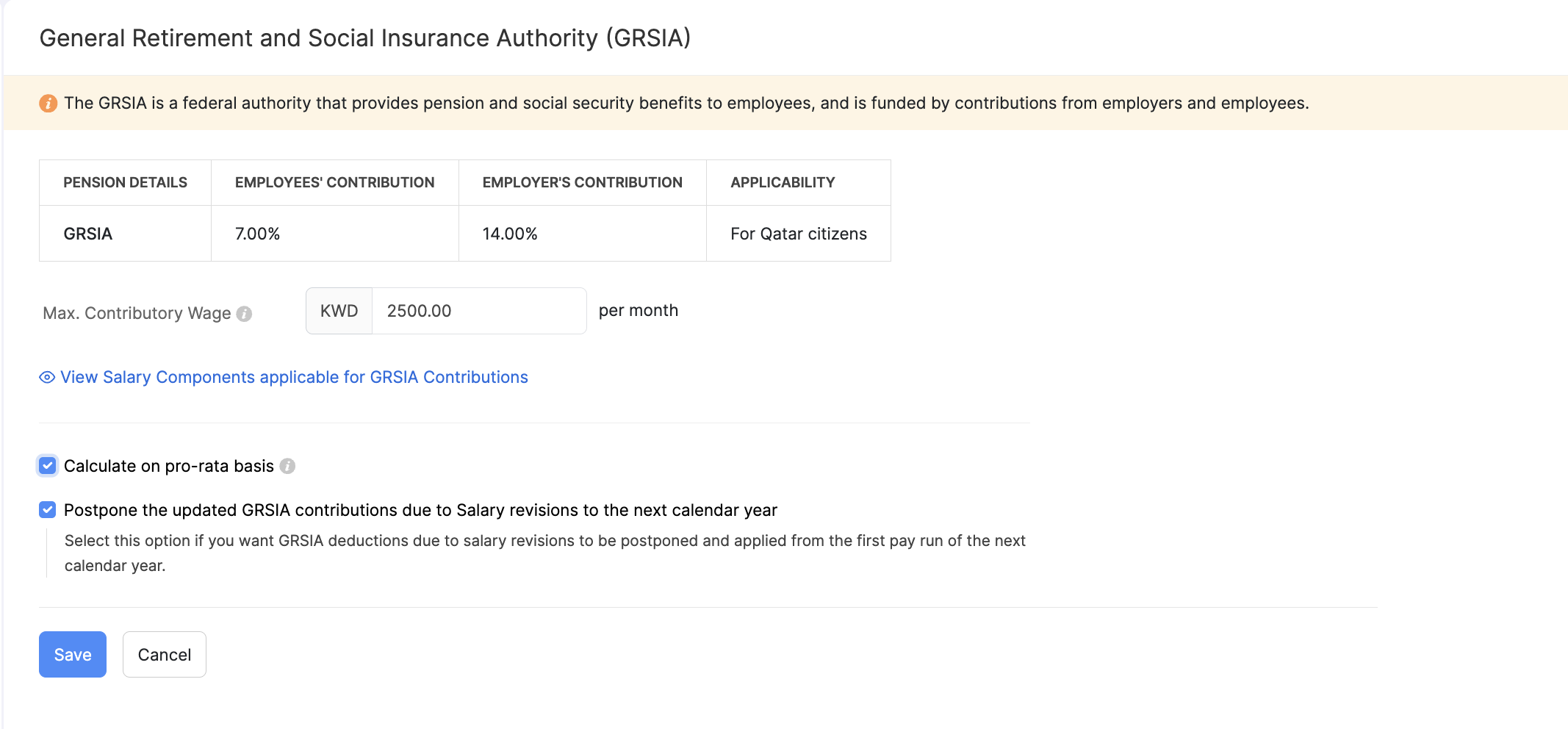Click the KWD currency prefix
The width and height of the screenshot is (1568, 729).
pyautogui.click(x=339, y=312)
